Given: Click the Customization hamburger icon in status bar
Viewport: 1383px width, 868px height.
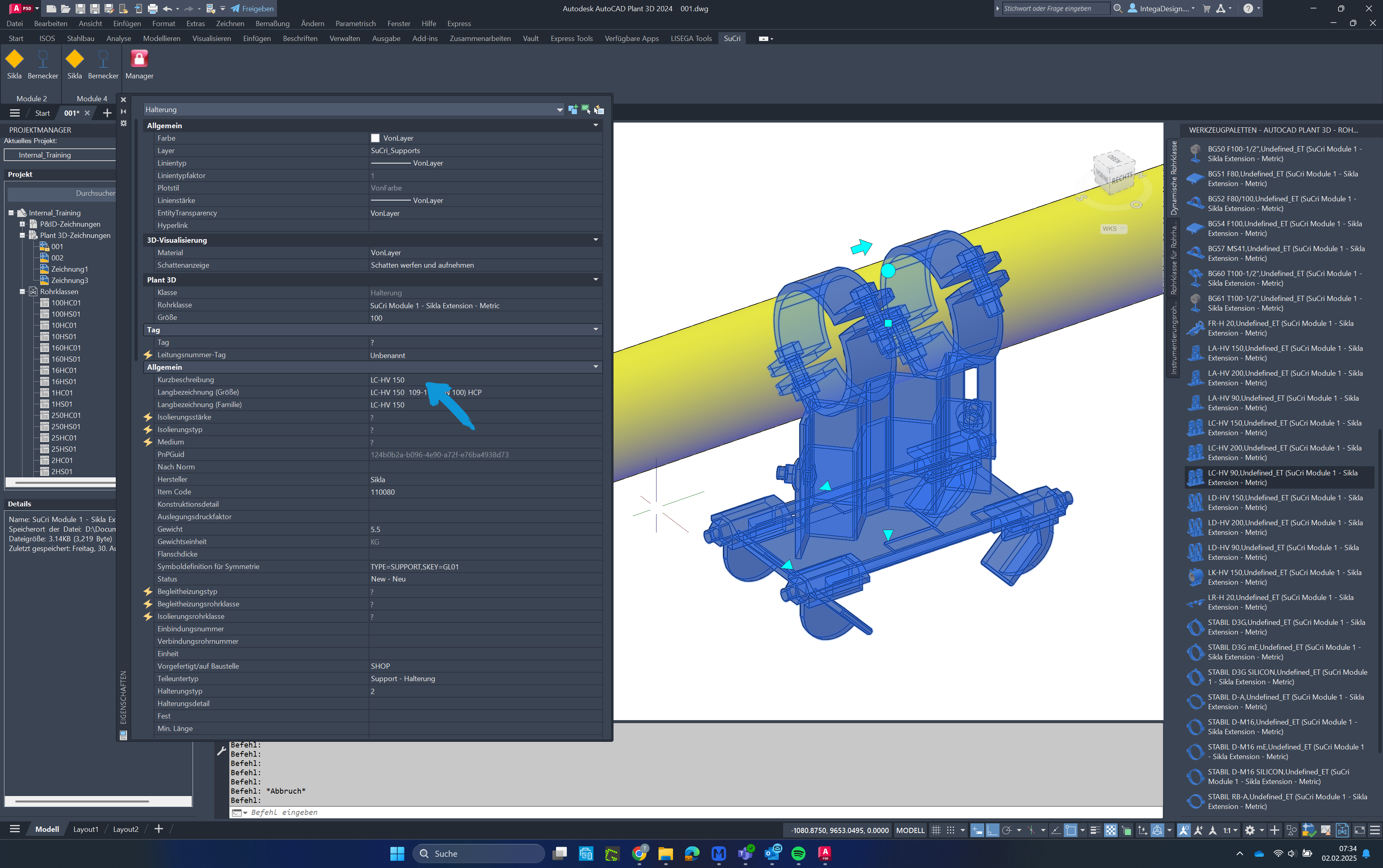Looking at the screenshot, I should click(1375, 830).
